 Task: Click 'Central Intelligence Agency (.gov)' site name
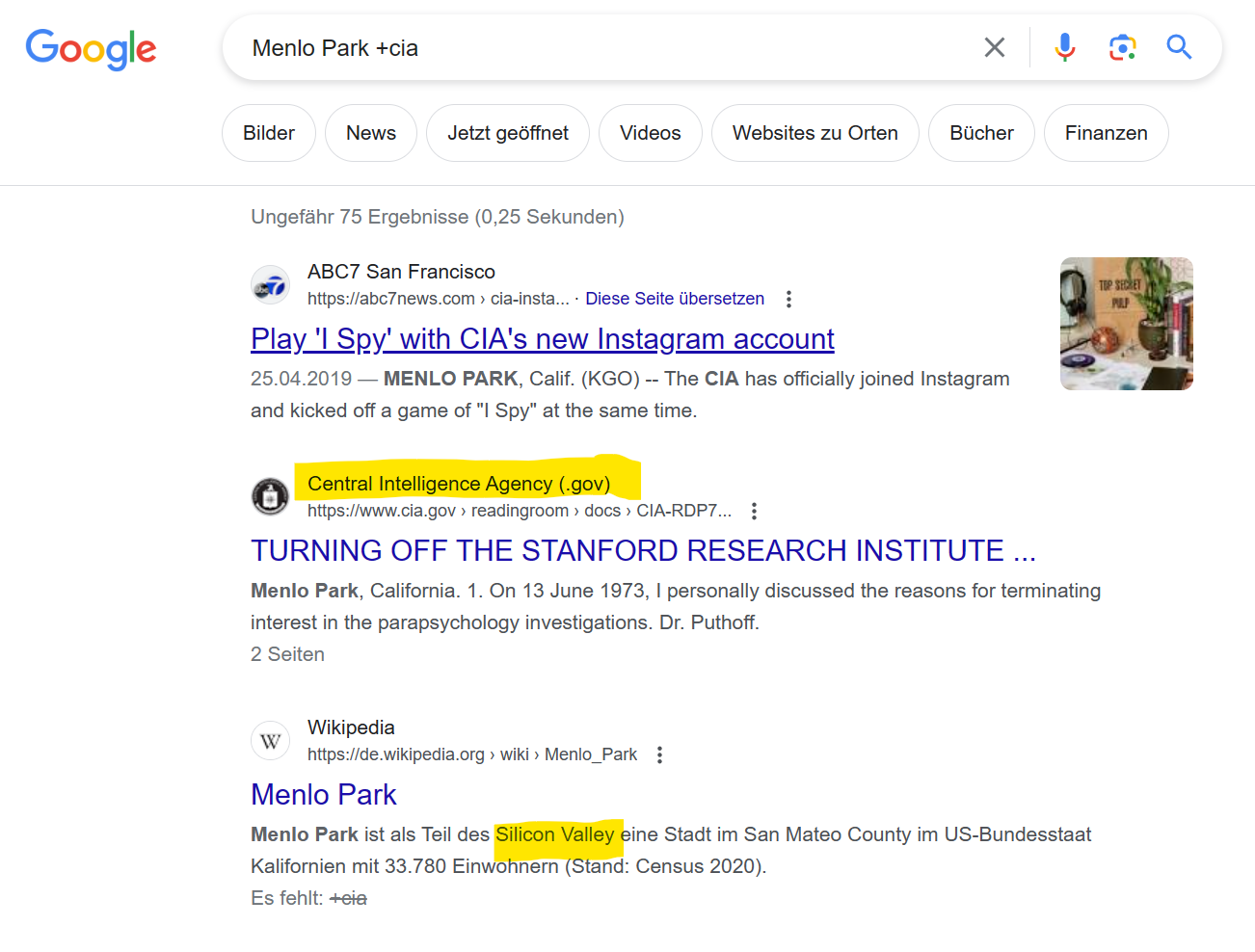459,484
